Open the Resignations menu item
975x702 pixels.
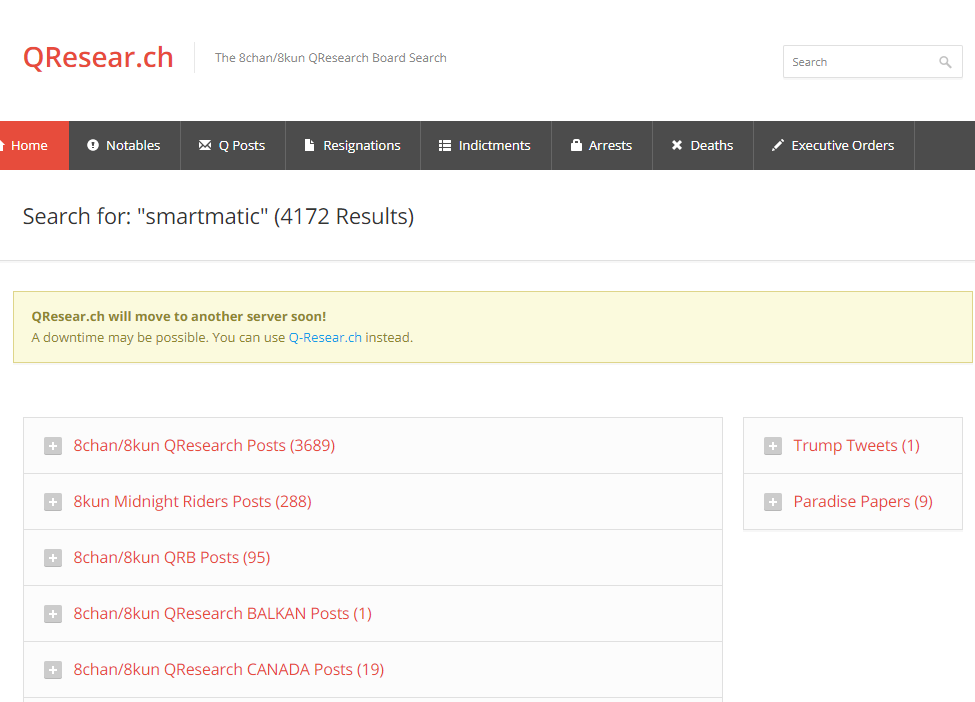pos(353,145)
